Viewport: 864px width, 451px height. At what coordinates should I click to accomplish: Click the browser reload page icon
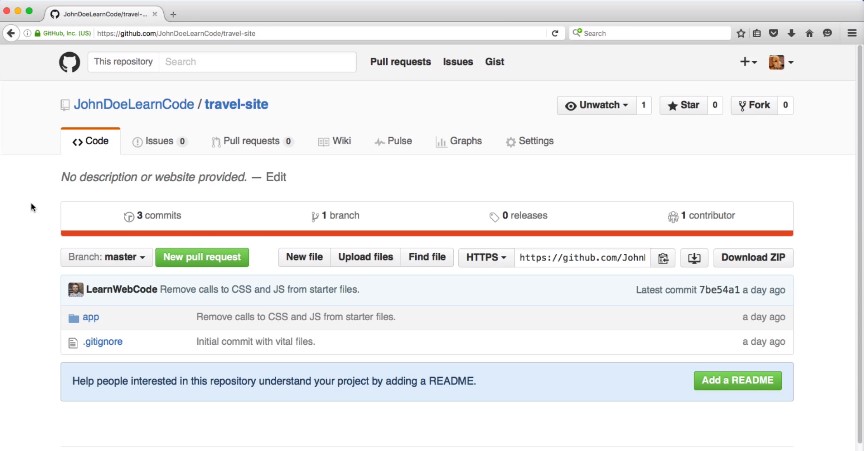[555, 33]
